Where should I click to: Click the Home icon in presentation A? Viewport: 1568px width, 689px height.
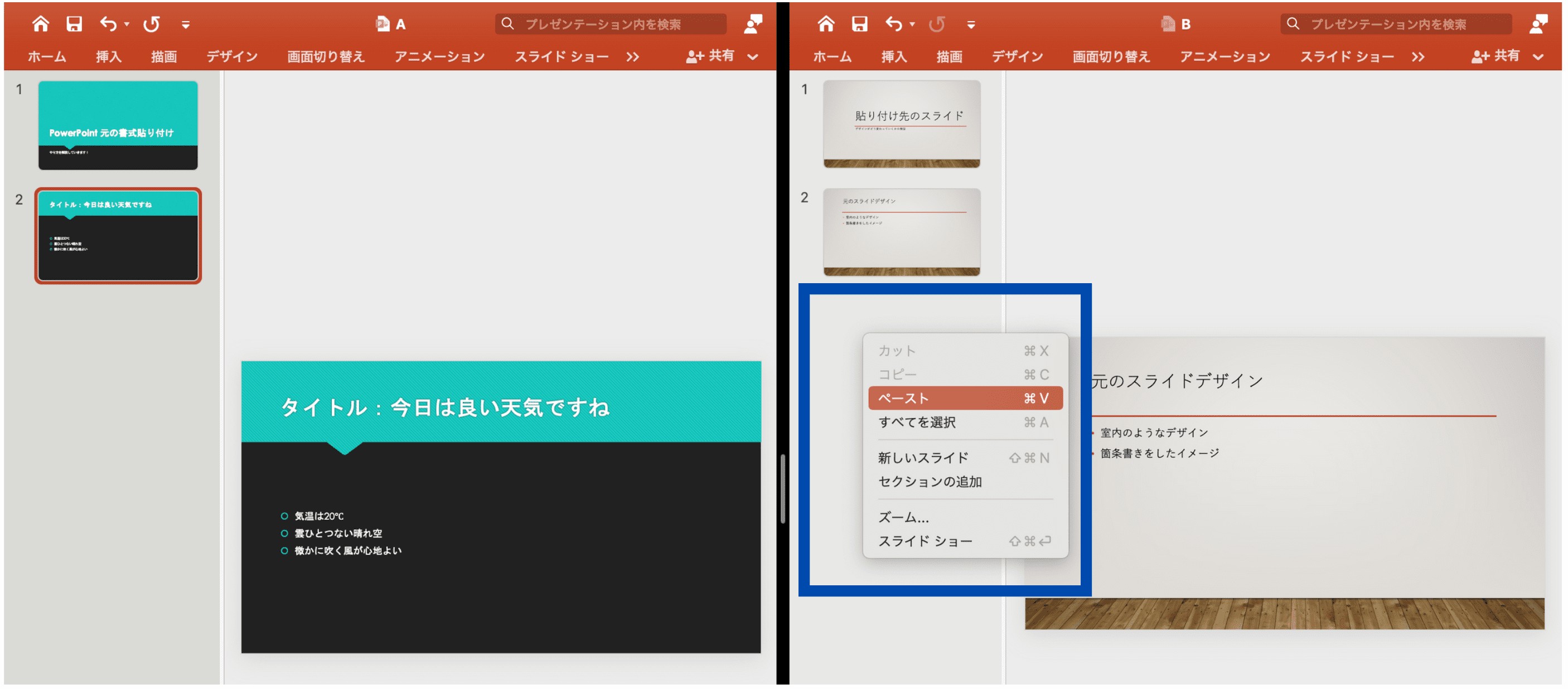(x=41, y=23)
